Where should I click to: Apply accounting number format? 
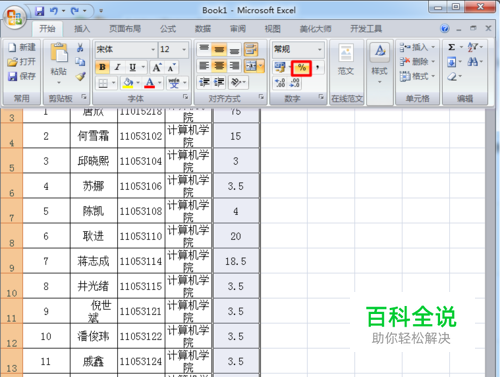[280, 67]
